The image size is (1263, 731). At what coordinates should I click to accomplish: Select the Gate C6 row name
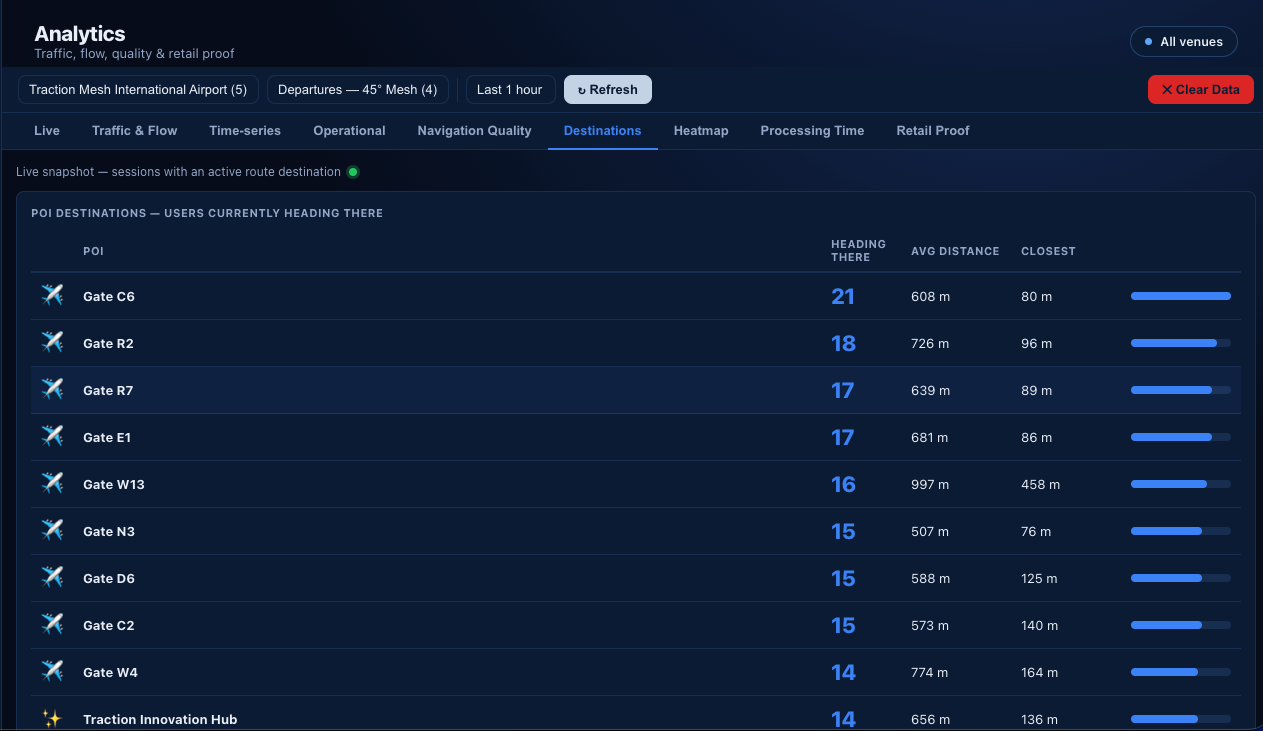(x=109, y=297)
